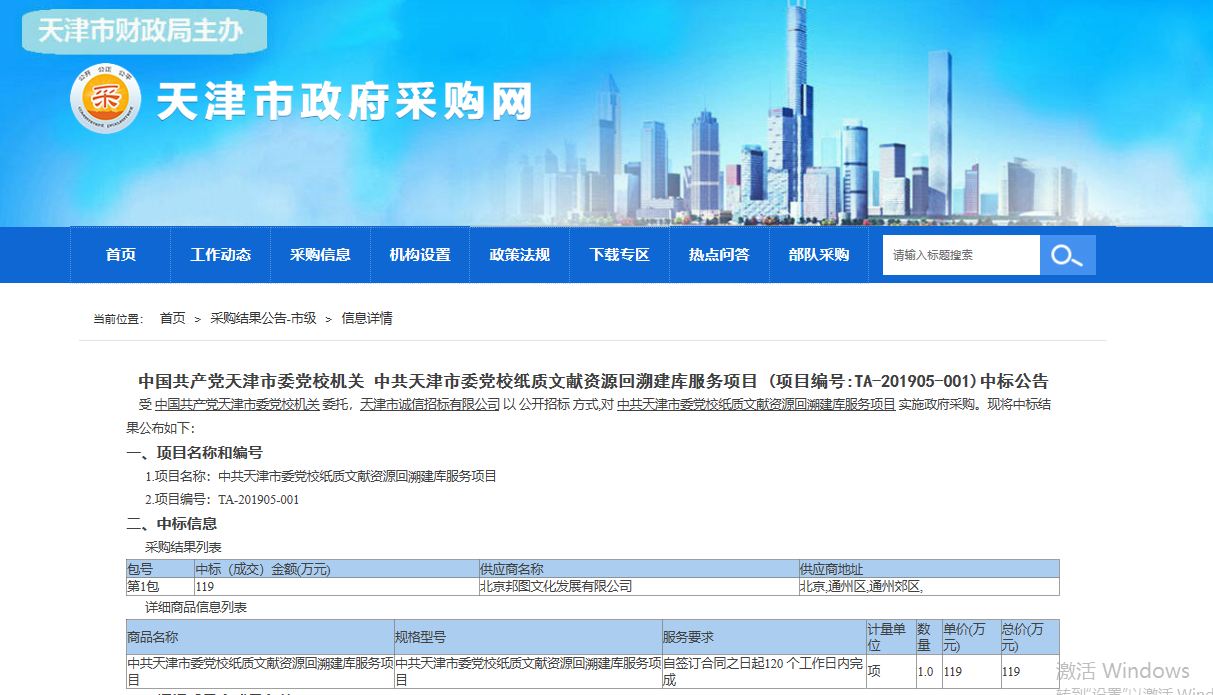
Task: Click the 自签订合同之日起120个工作日内完成 cell
Action: pos(763,671)
